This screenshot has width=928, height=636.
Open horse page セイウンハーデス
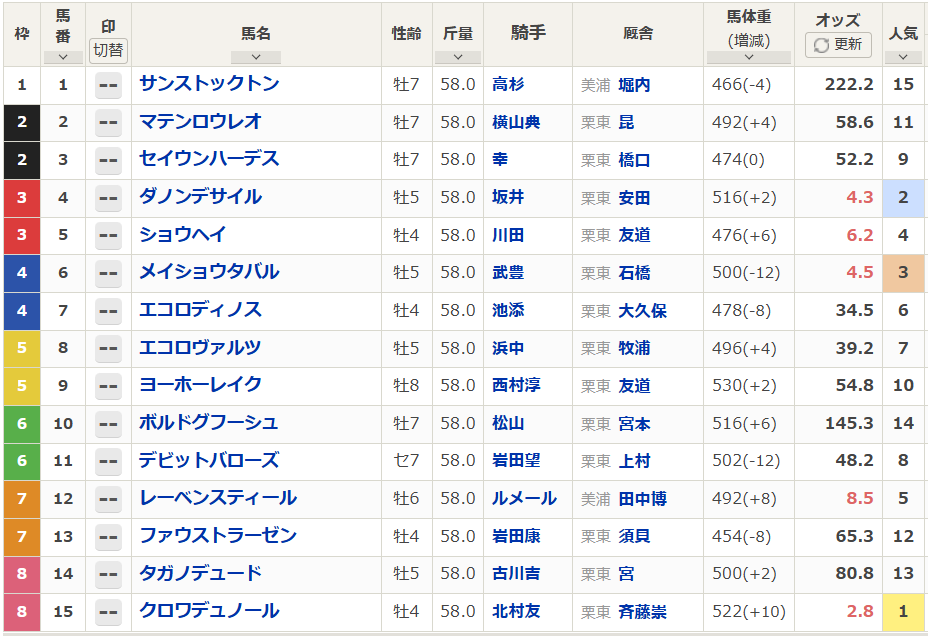[x=209, y=159]
